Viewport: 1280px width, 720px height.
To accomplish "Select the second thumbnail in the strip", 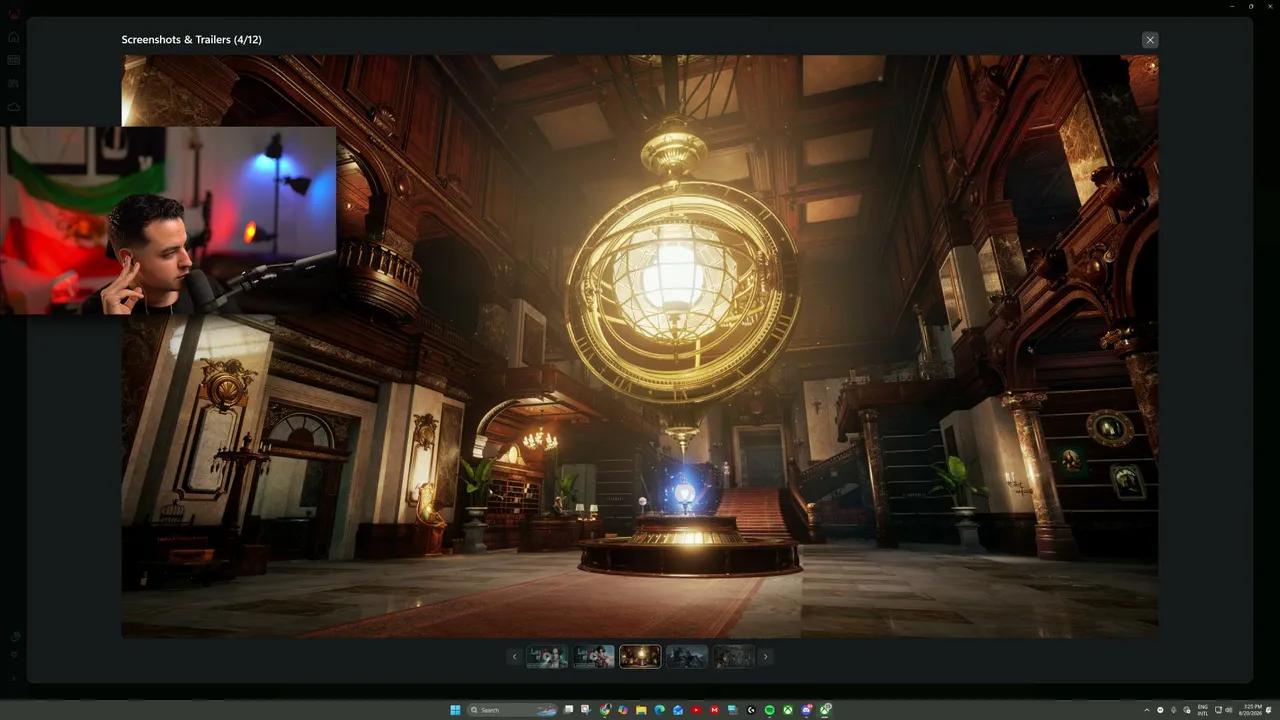I will (593, 657).
